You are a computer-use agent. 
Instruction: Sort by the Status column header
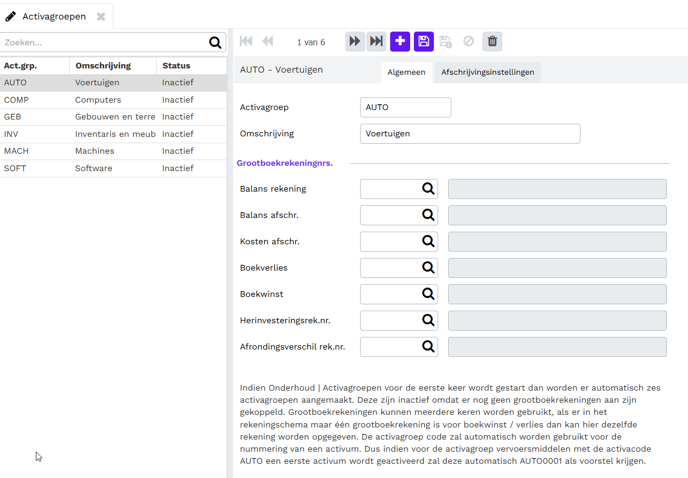click(x=176, y=66)
